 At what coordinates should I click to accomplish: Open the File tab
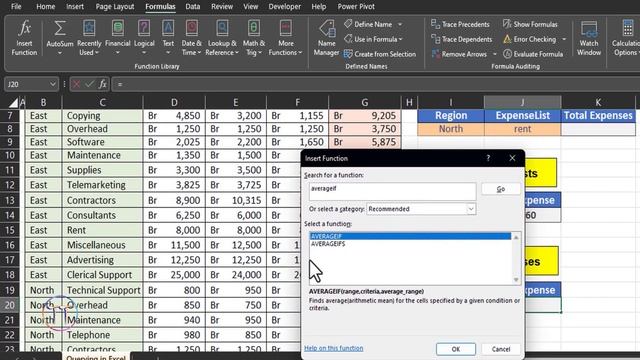click(x=16, y=7)
